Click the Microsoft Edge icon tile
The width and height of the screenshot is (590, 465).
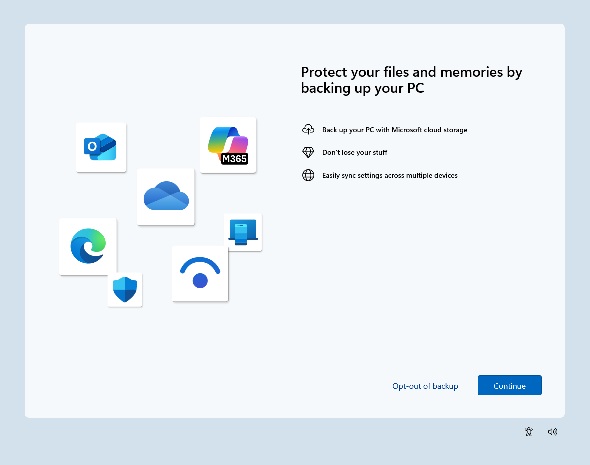(x=88, y=246)
